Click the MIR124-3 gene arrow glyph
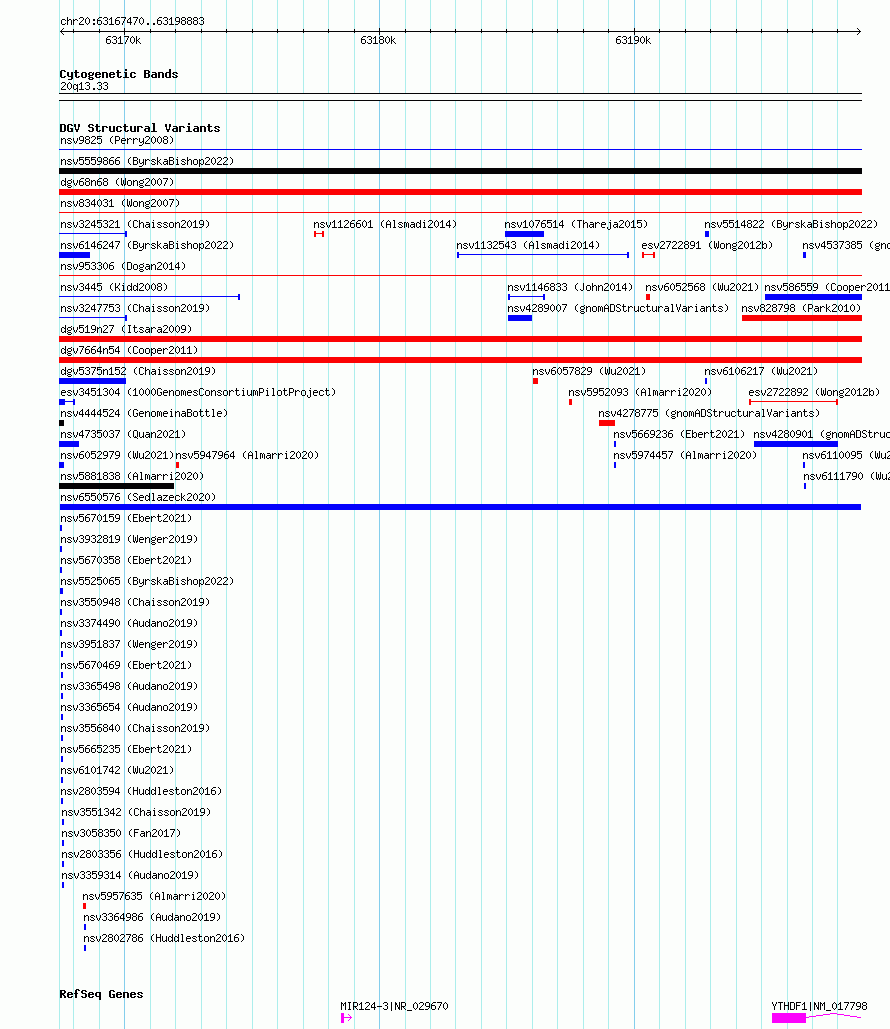Viewport: 890px width, 1029px height. pyautogui.click(x=347, y=1017)
